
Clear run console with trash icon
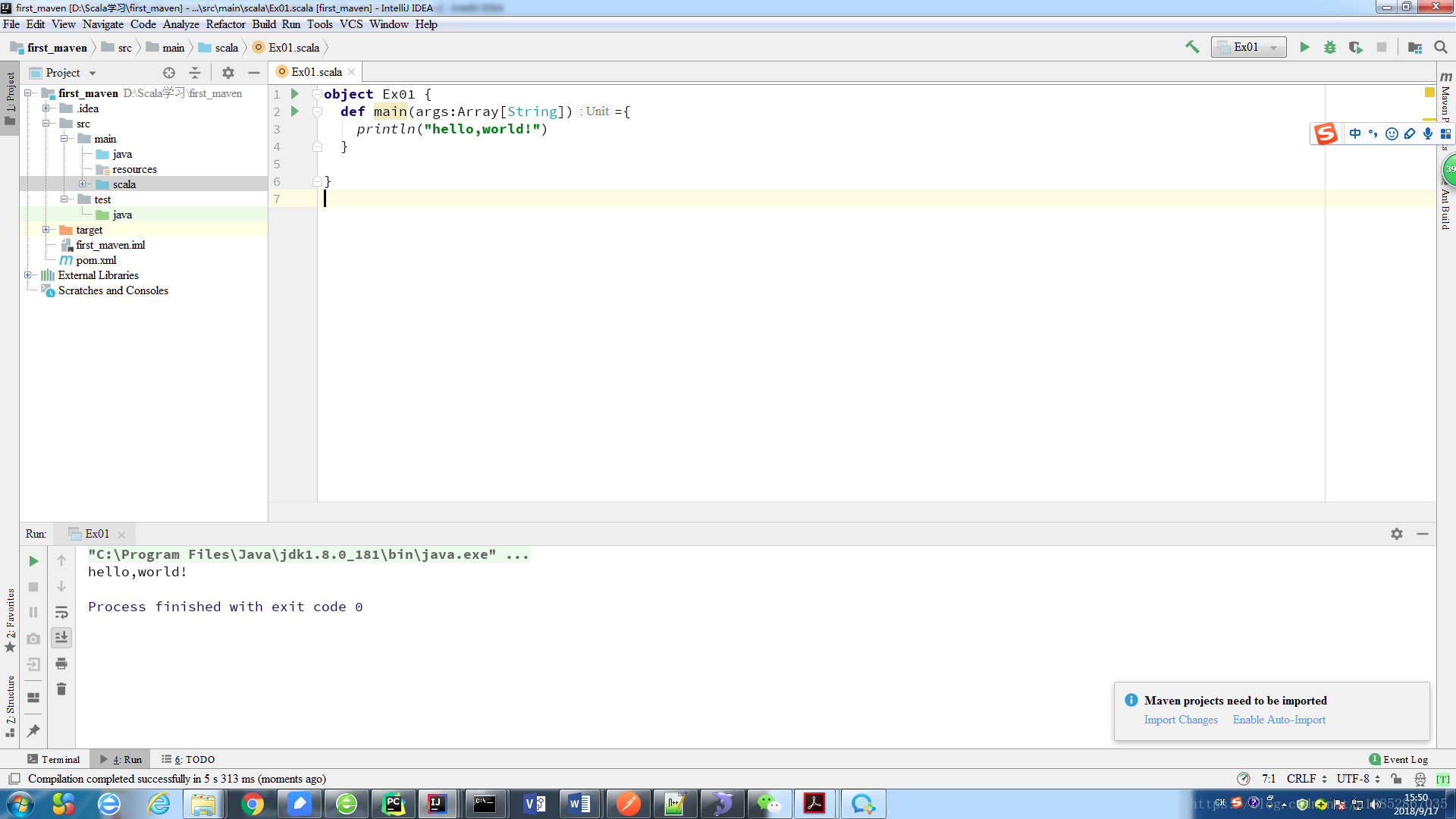pyautogui.click(x=61, y=689)
